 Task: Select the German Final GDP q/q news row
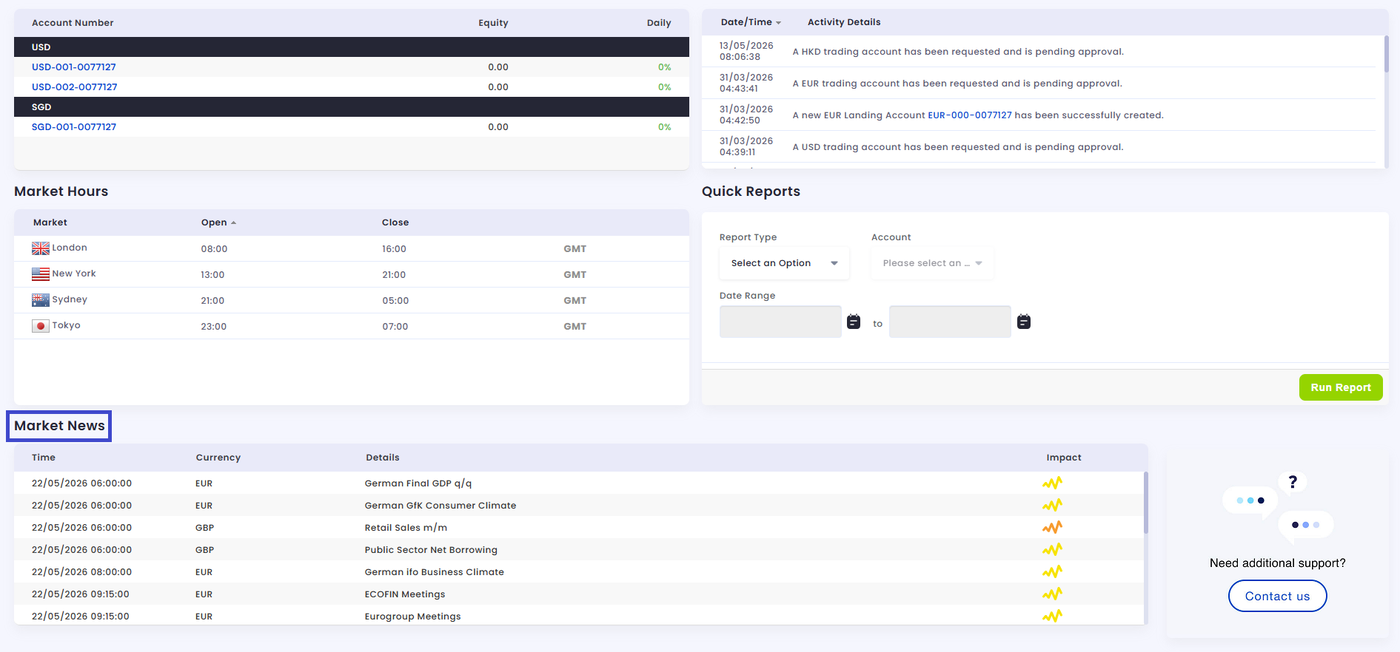(x=580, y=483)
